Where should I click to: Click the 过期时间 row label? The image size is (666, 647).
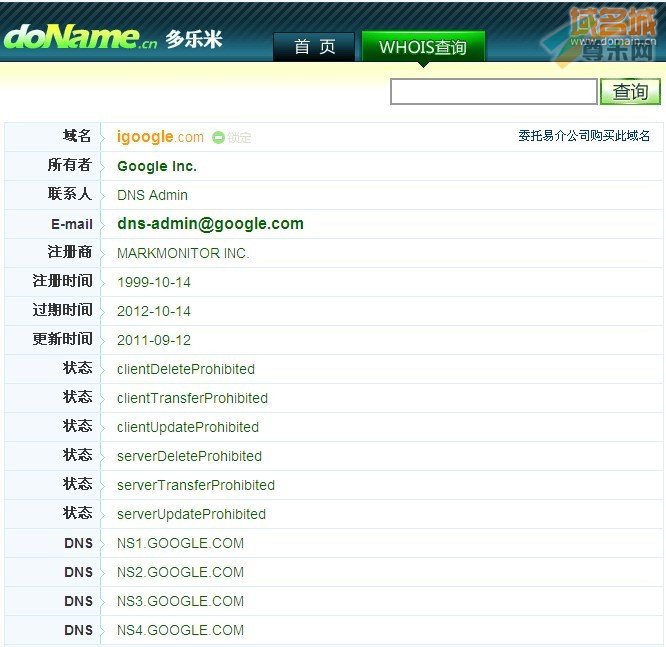62,310
